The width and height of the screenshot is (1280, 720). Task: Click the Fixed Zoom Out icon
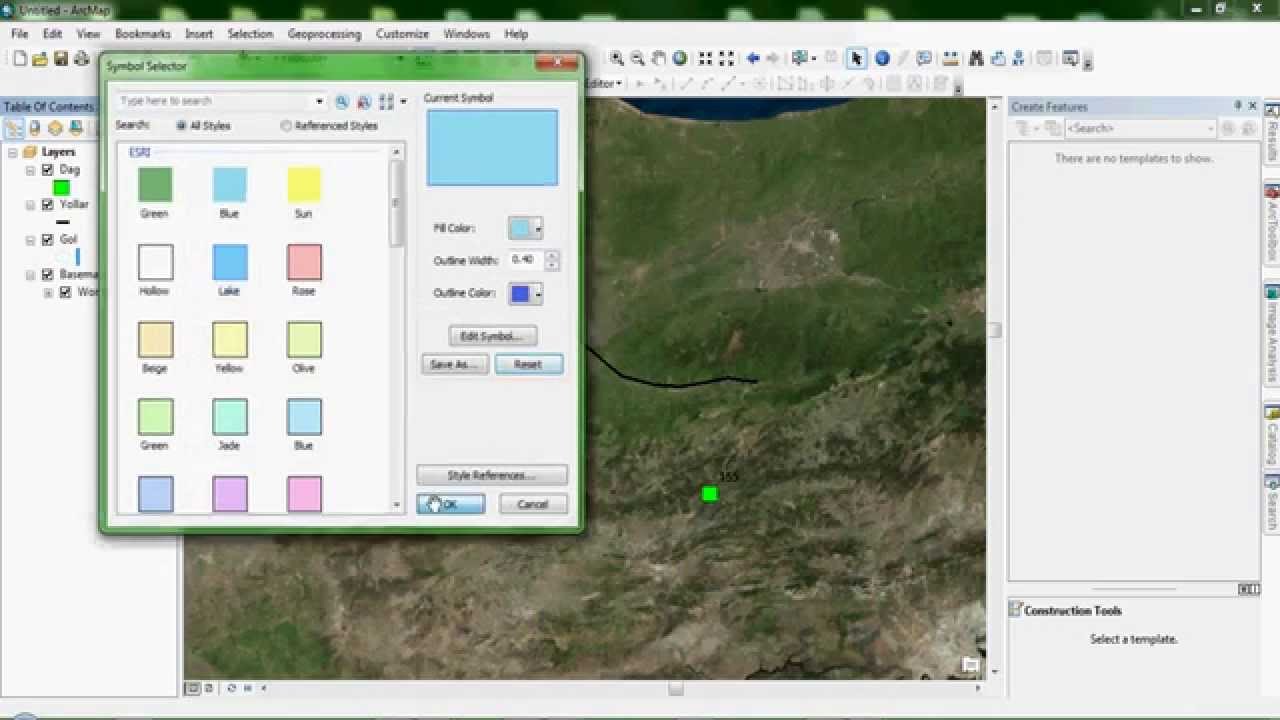727,58
